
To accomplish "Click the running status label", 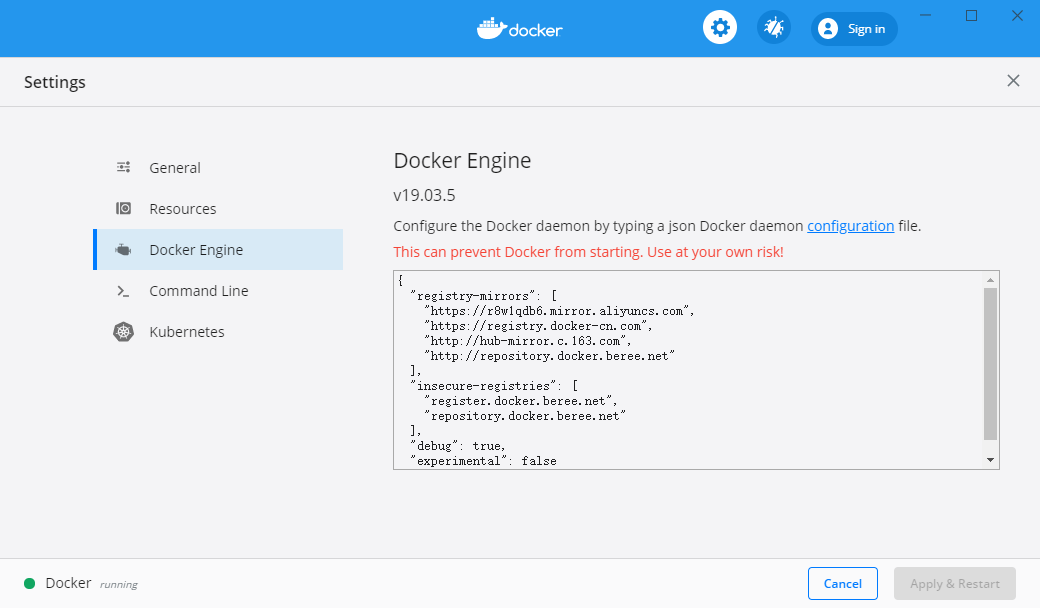I will tap(119, 585).
